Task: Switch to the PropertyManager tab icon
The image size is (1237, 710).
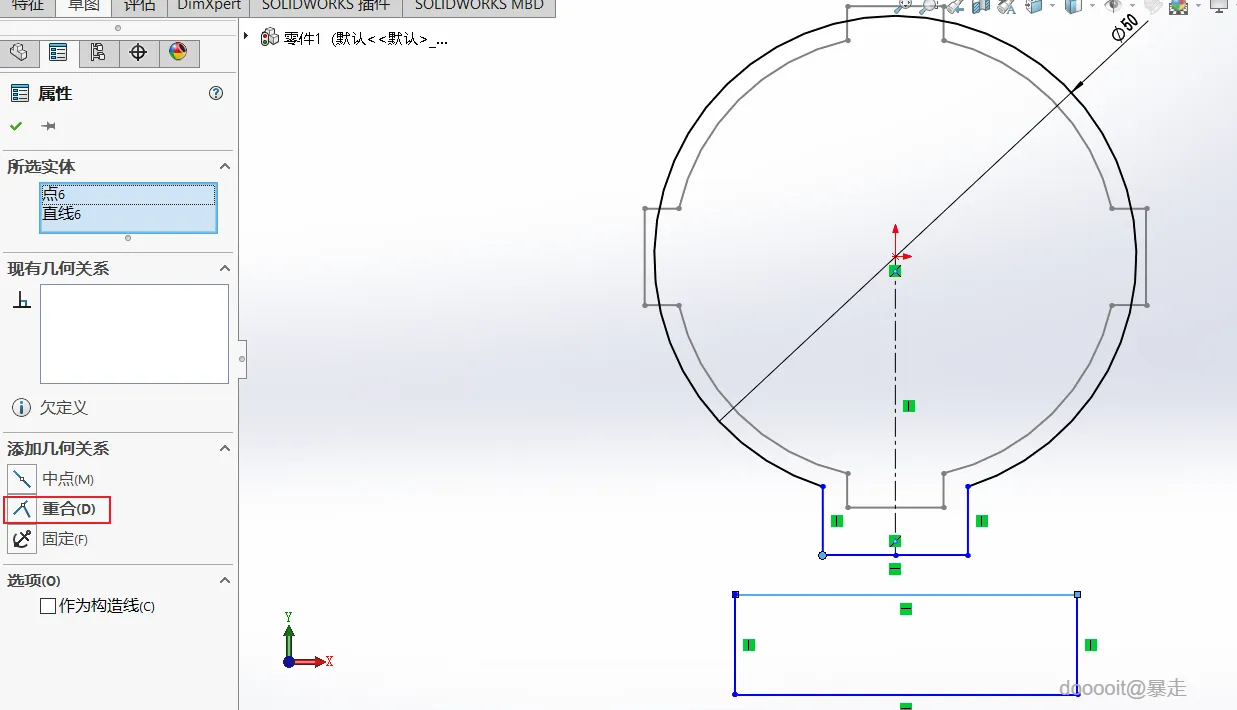Action: [58, 53]
